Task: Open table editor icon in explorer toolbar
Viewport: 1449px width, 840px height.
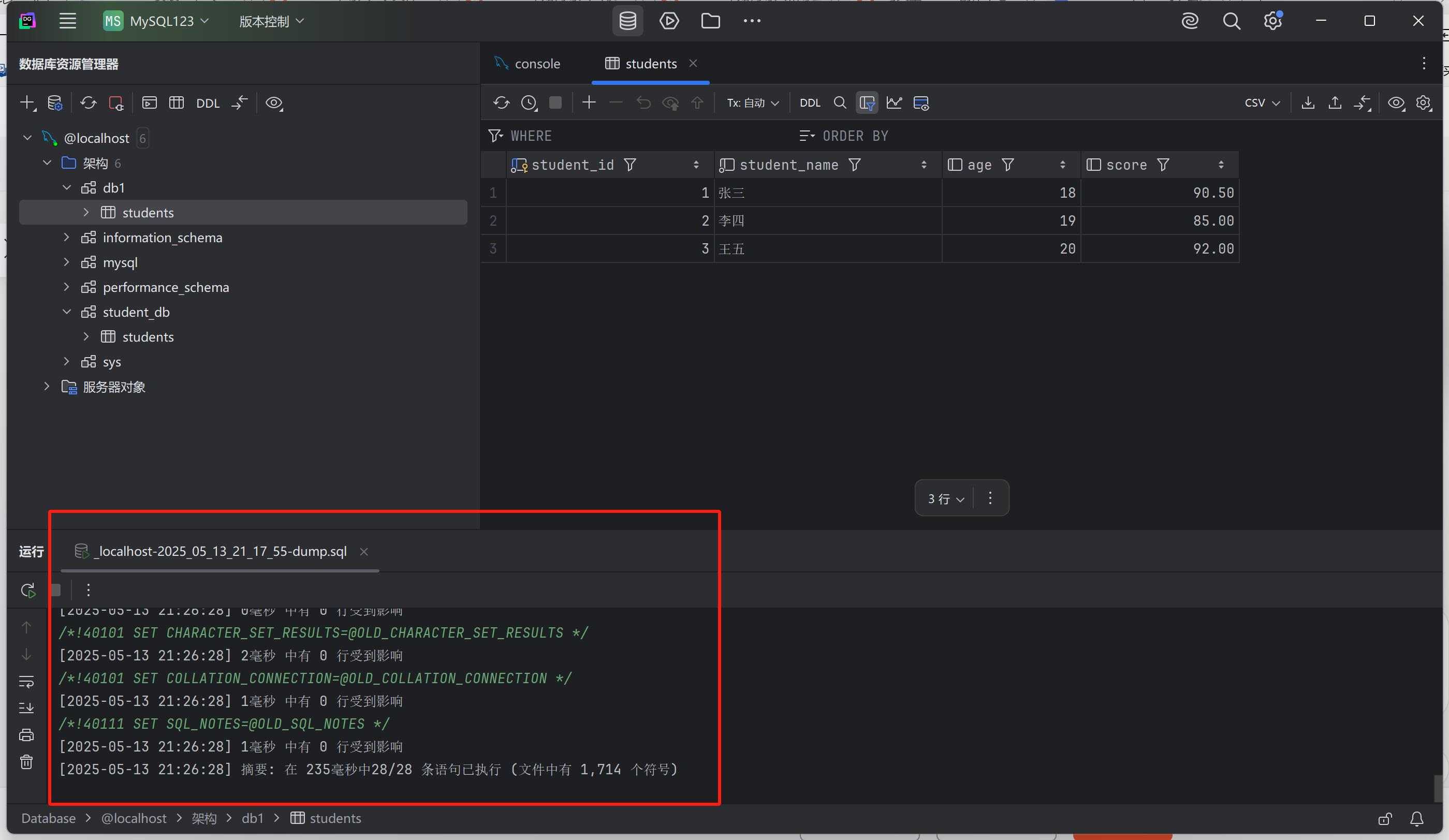Action: (177, 103)
